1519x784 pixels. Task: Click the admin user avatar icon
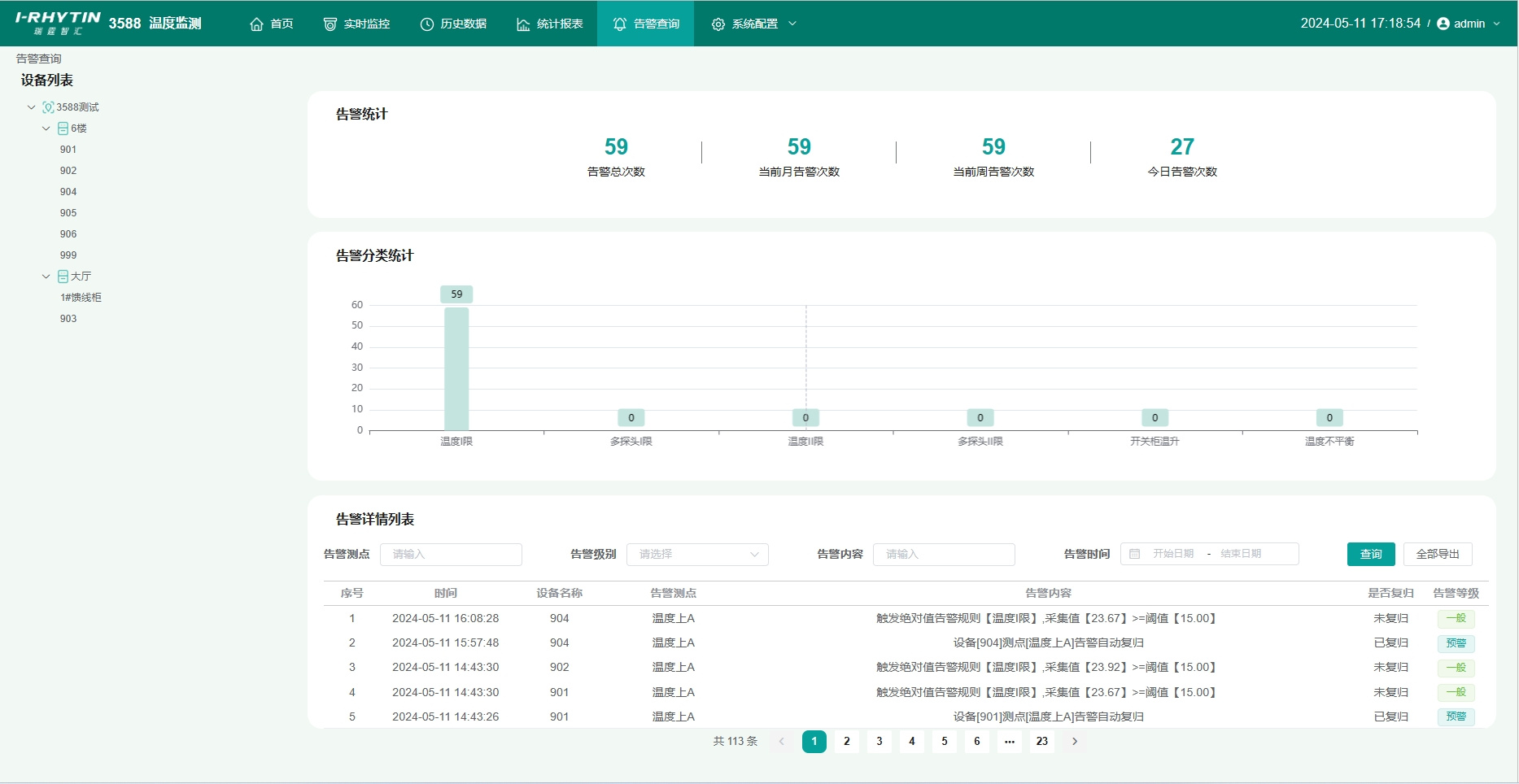point(1443,24)
